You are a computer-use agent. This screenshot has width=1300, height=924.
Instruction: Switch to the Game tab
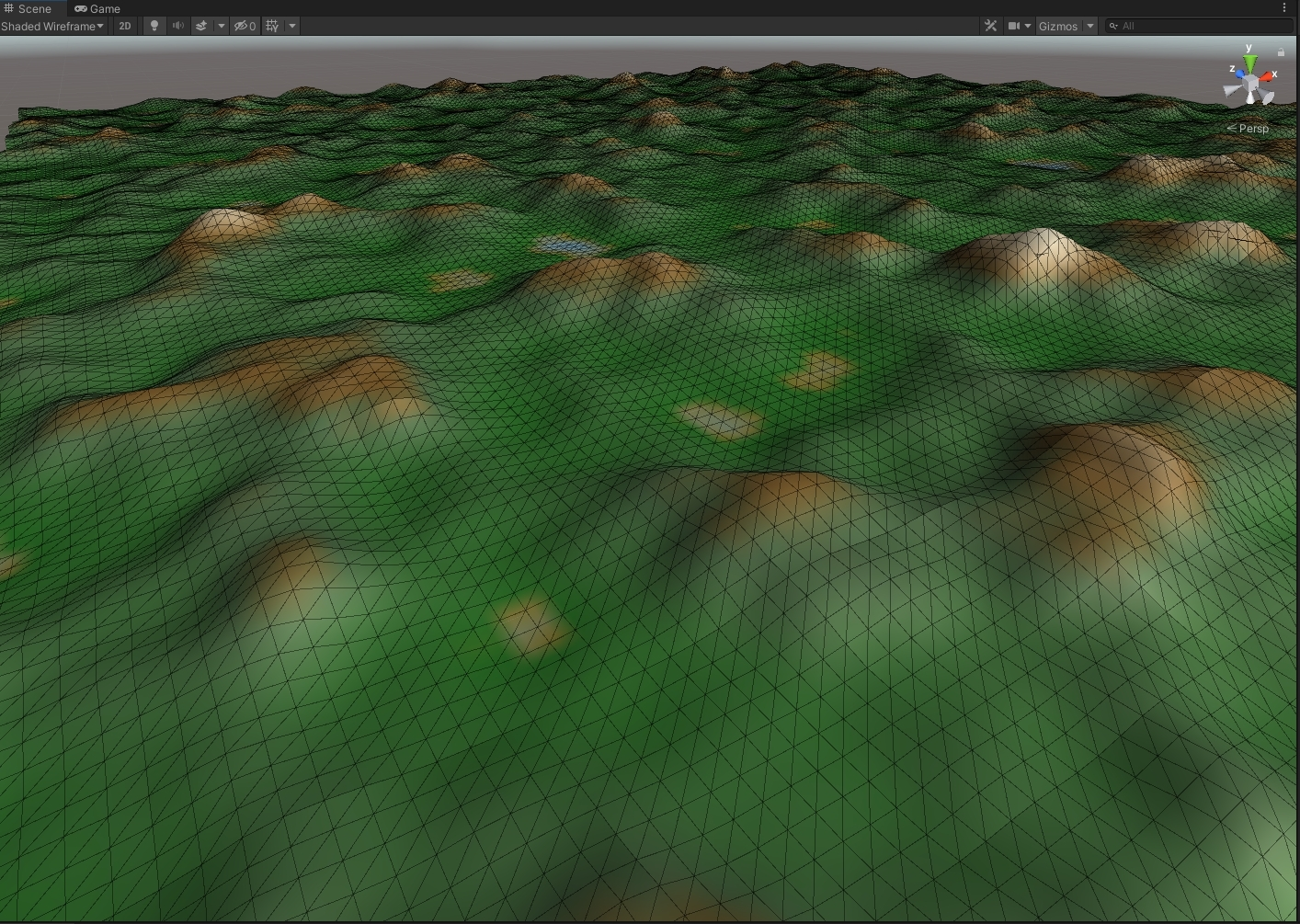click(x=97, y=8)
